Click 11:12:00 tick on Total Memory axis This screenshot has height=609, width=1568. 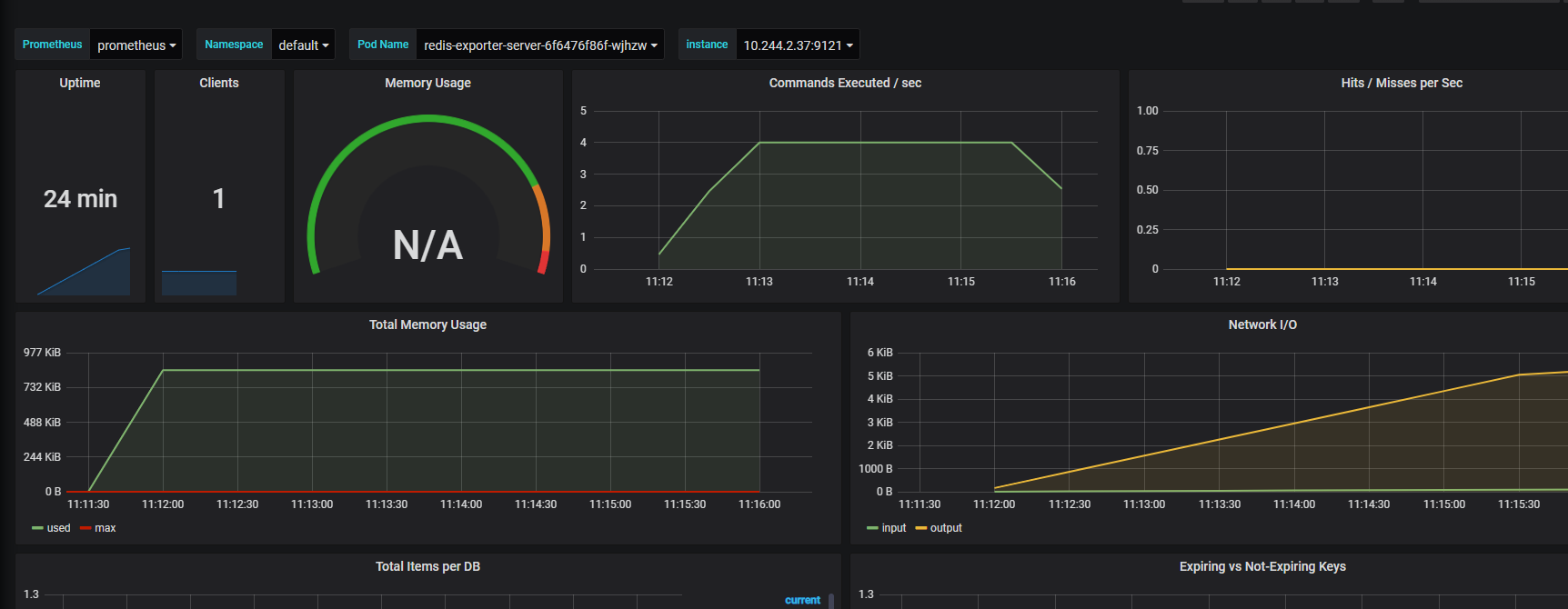point(163,504)
